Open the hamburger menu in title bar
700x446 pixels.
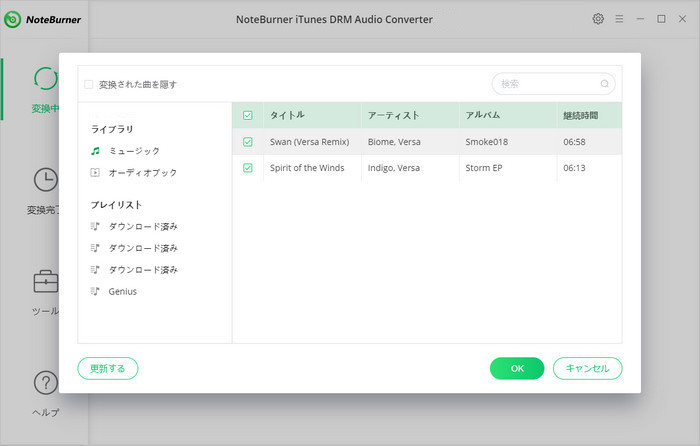(619, 19)
